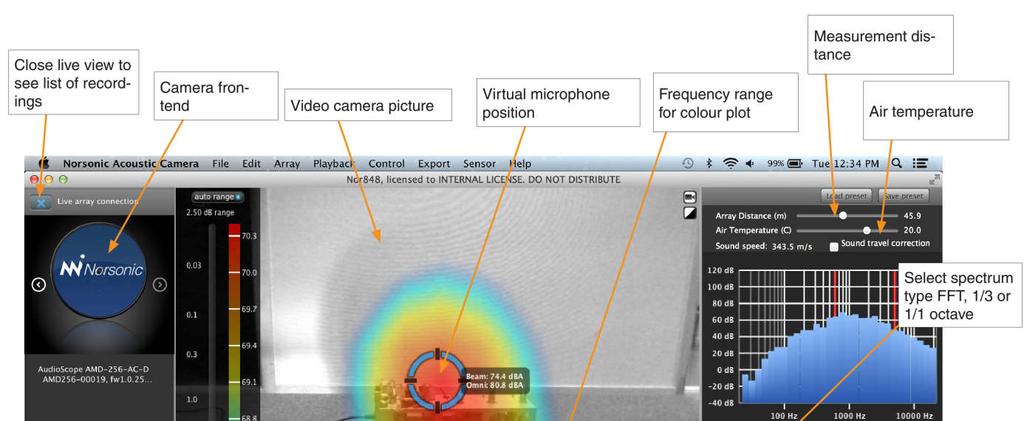Click inside the frequency spectrum plot

839,336
